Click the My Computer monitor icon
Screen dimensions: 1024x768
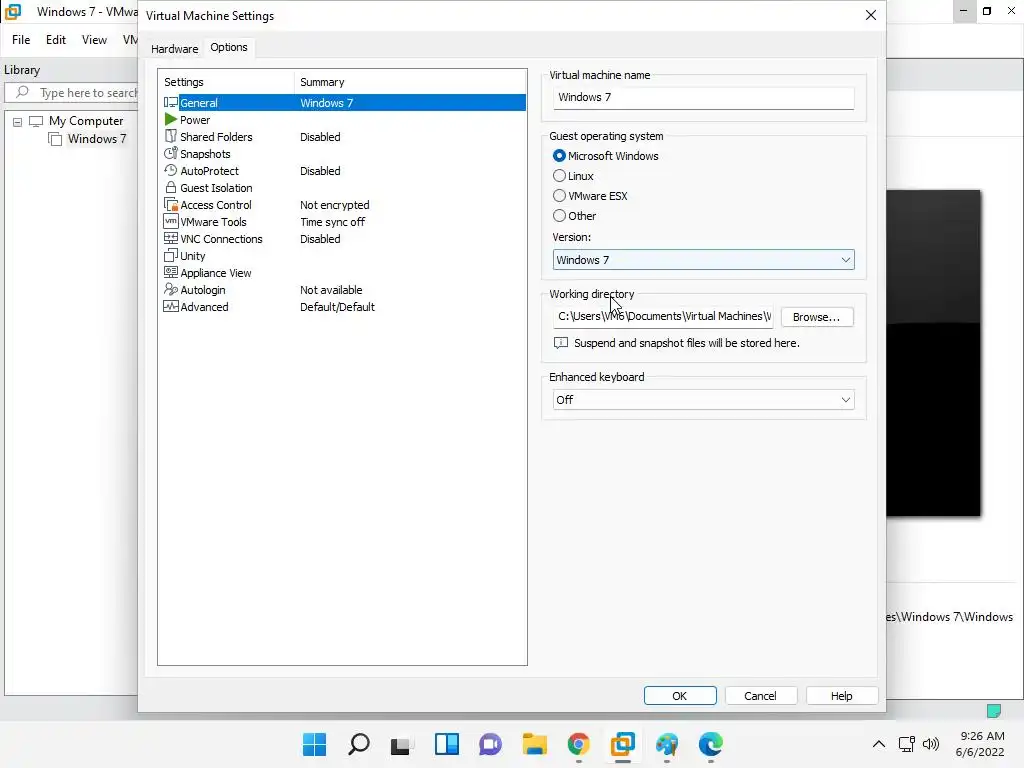(36, 121)
